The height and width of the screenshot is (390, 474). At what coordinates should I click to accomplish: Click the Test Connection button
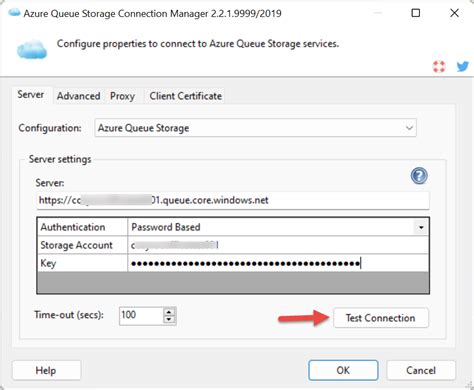381,318
